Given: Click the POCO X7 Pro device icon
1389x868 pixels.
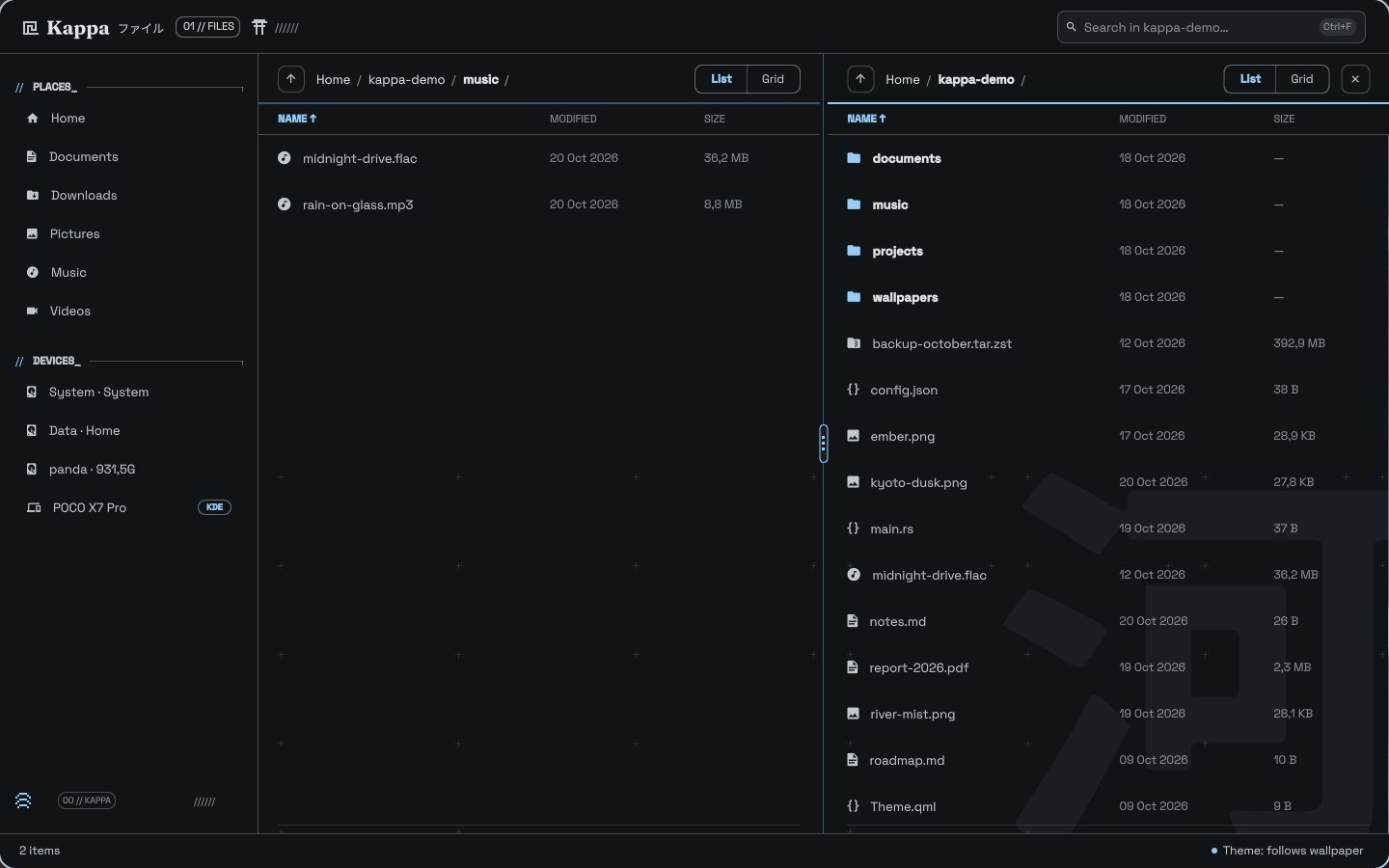Looking at the screenshot, I should tap(34, 507).
